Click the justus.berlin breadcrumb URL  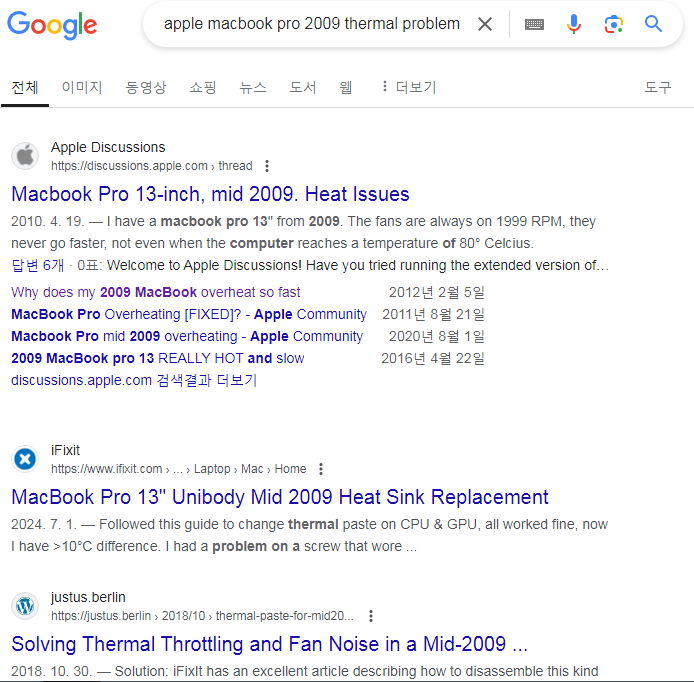pos(202,616)
